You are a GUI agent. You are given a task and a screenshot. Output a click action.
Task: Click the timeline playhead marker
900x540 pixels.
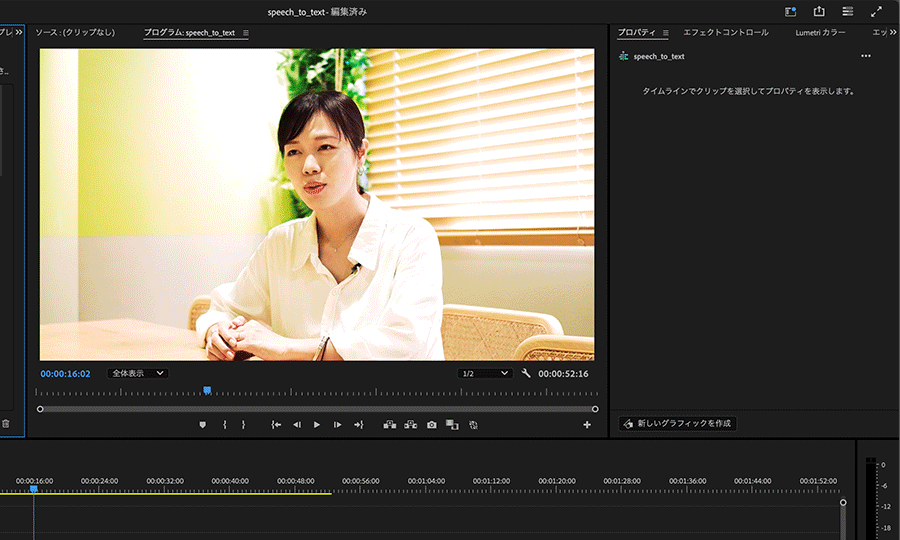click(x=34, y=489)
